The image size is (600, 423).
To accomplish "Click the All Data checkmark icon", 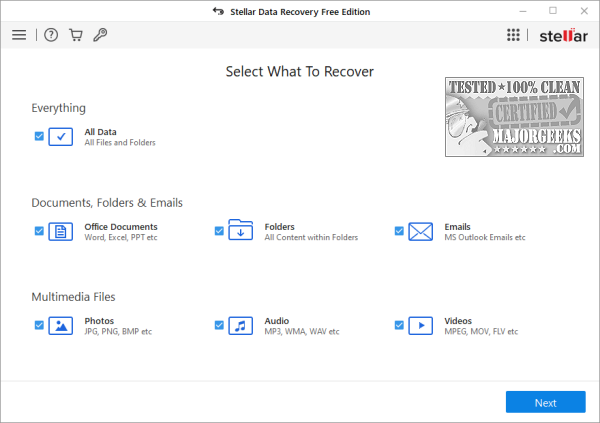I will [61, 137].
